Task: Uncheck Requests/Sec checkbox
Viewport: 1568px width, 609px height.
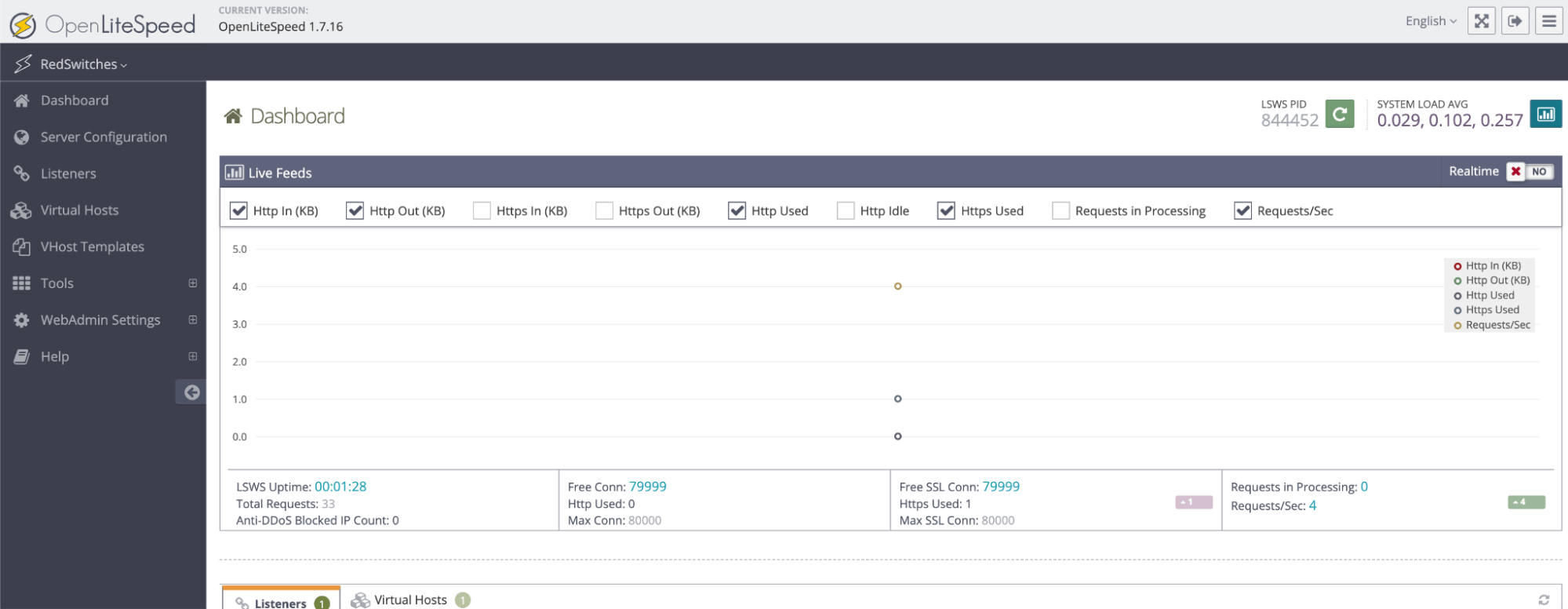Action: pos(1242,210)
